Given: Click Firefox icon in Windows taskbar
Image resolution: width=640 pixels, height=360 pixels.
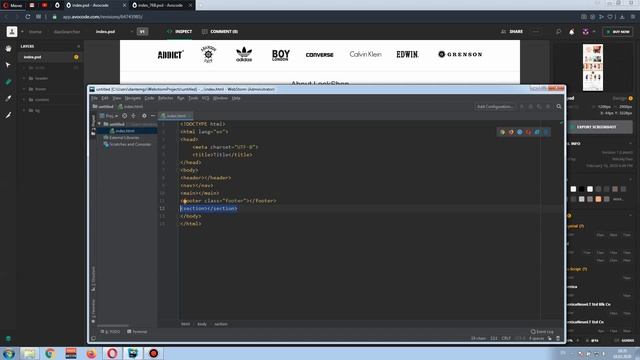Looking at the screenshot, I should point(91,353).
